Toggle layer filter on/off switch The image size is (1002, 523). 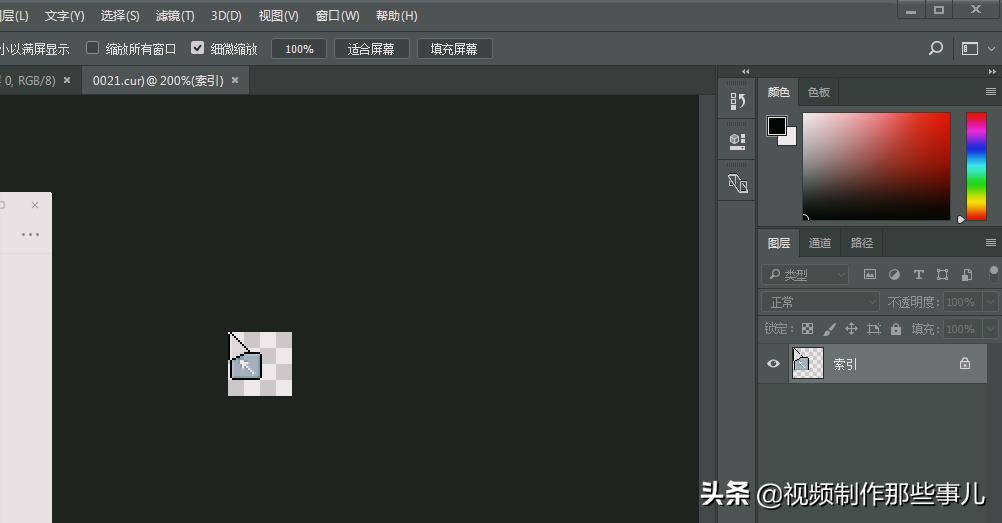tap(994, 273)
